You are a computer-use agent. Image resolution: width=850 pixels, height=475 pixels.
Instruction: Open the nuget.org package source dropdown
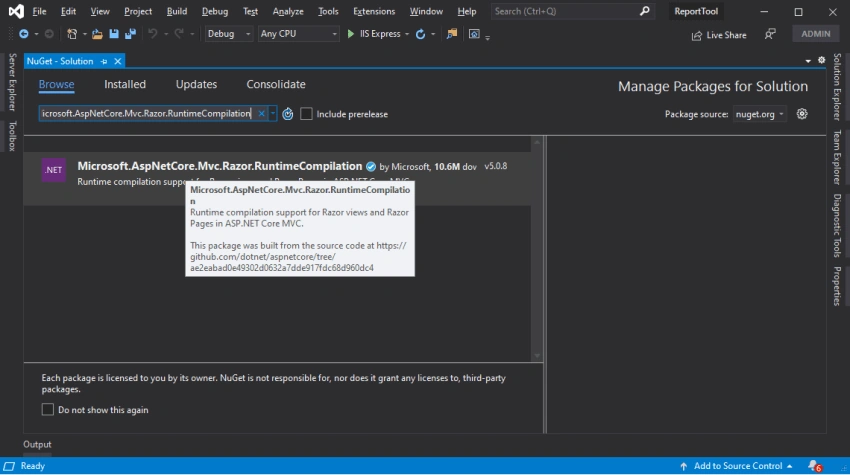(759, 114)
